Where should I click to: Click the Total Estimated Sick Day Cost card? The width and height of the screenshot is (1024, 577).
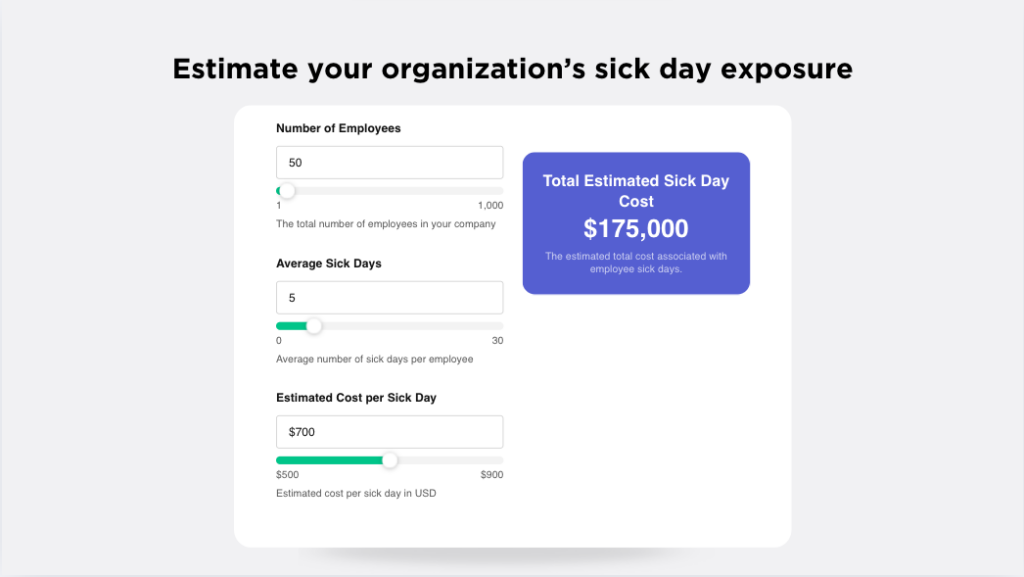(636, 222)
